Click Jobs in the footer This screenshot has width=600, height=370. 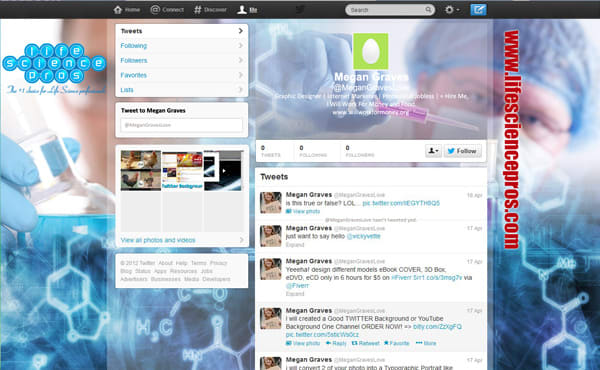206,271
